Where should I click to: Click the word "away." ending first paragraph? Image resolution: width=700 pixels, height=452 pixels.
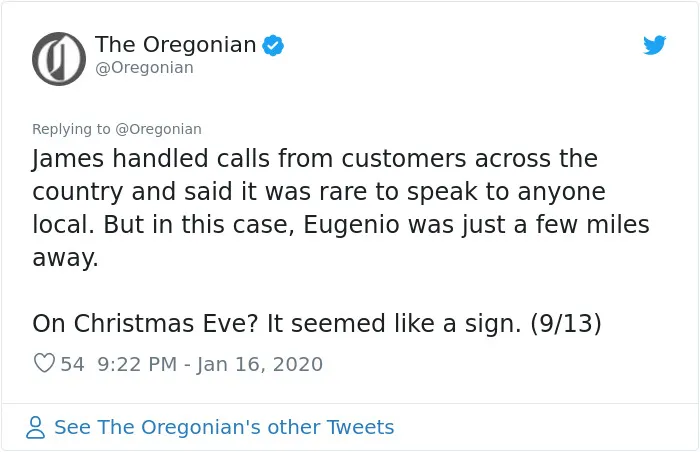click(65, 258)
